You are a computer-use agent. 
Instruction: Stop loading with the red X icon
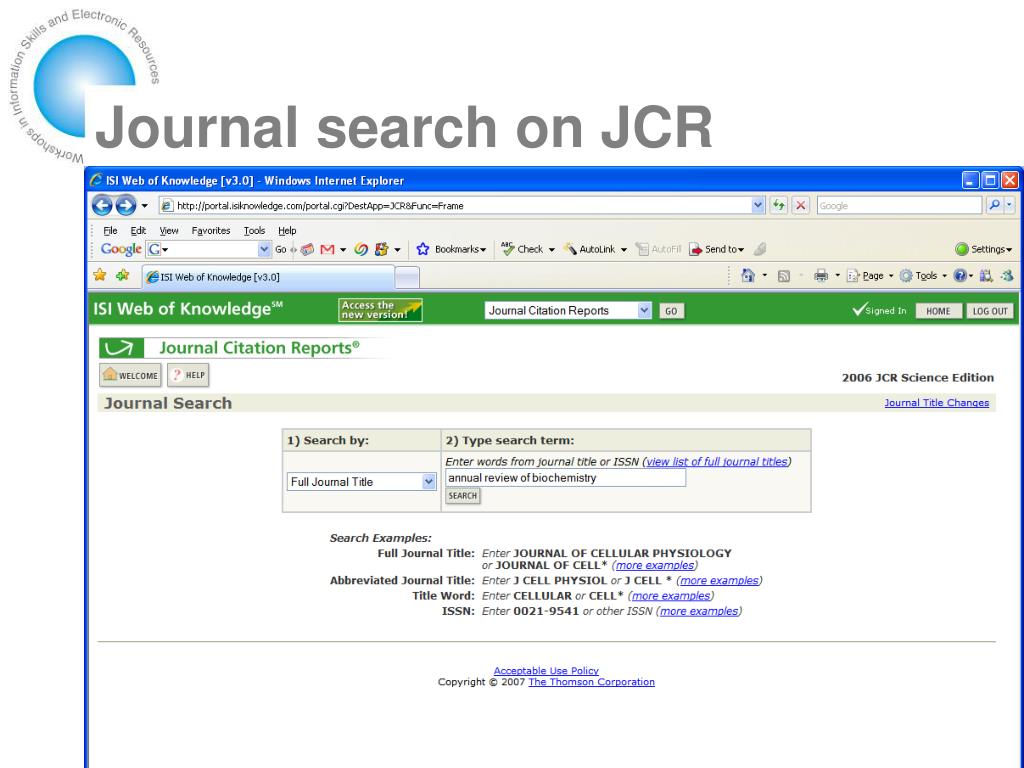click(801, 206)
